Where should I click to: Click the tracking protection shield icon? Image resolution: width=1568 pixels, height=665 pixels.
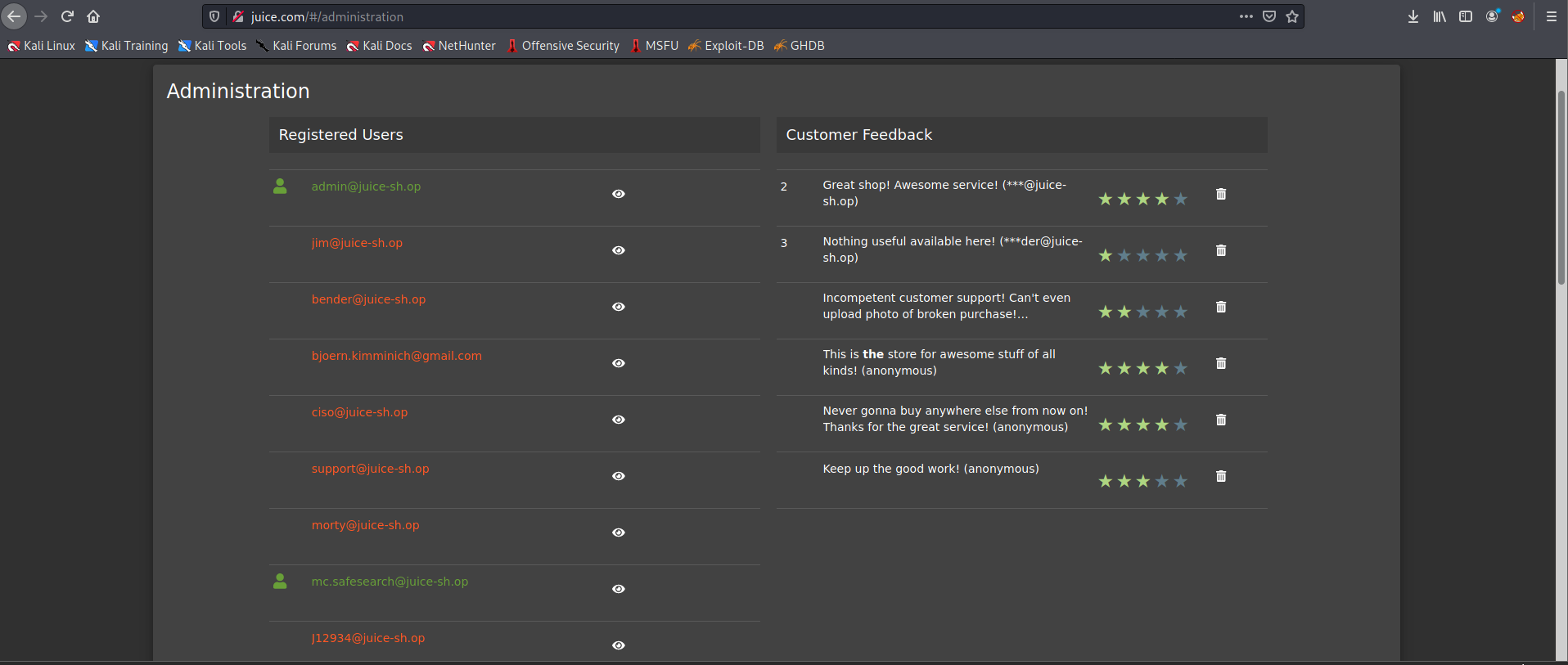[x=214, y=16]
